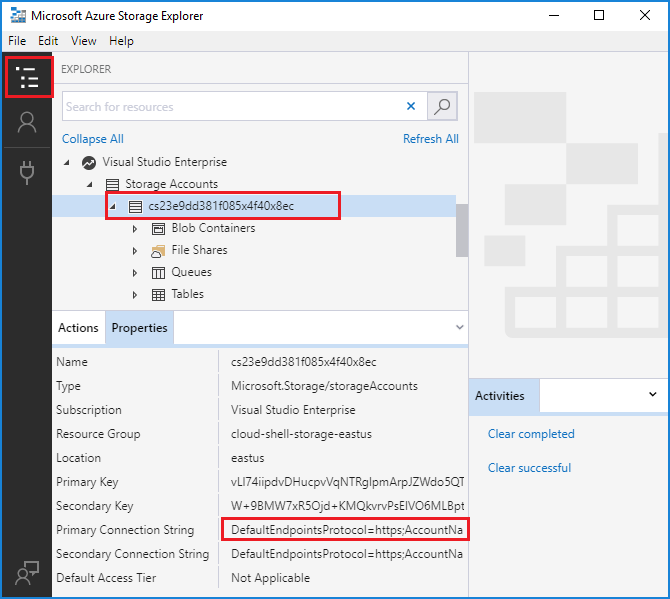Collapse the Visual Studio Enterprise node
Screen dimensions: 670x599
[67, 163]
